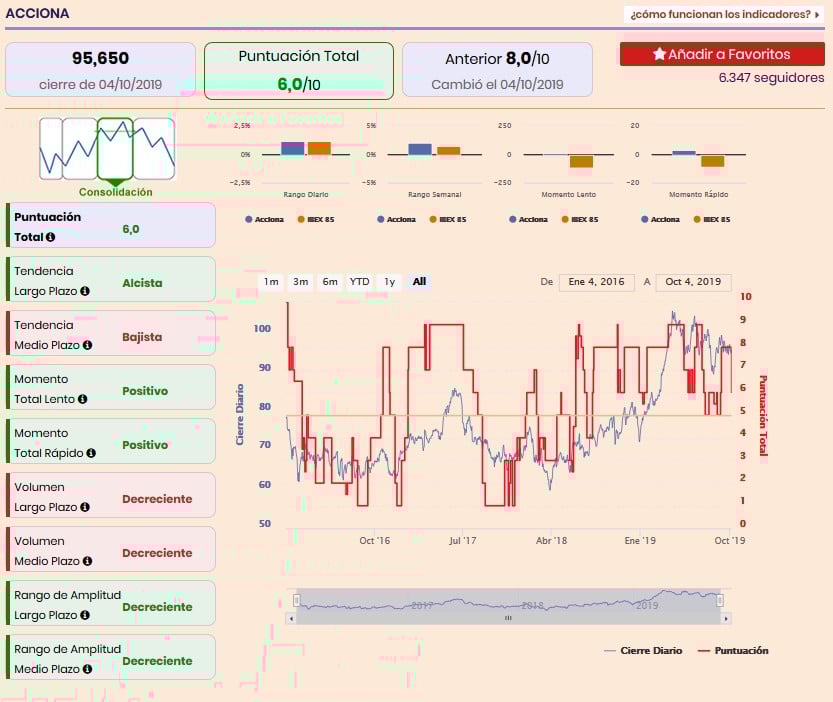Click the Momento Total Rápido Positivo value
This screenshot has width=833, height=702.
(x=145, y=445)
